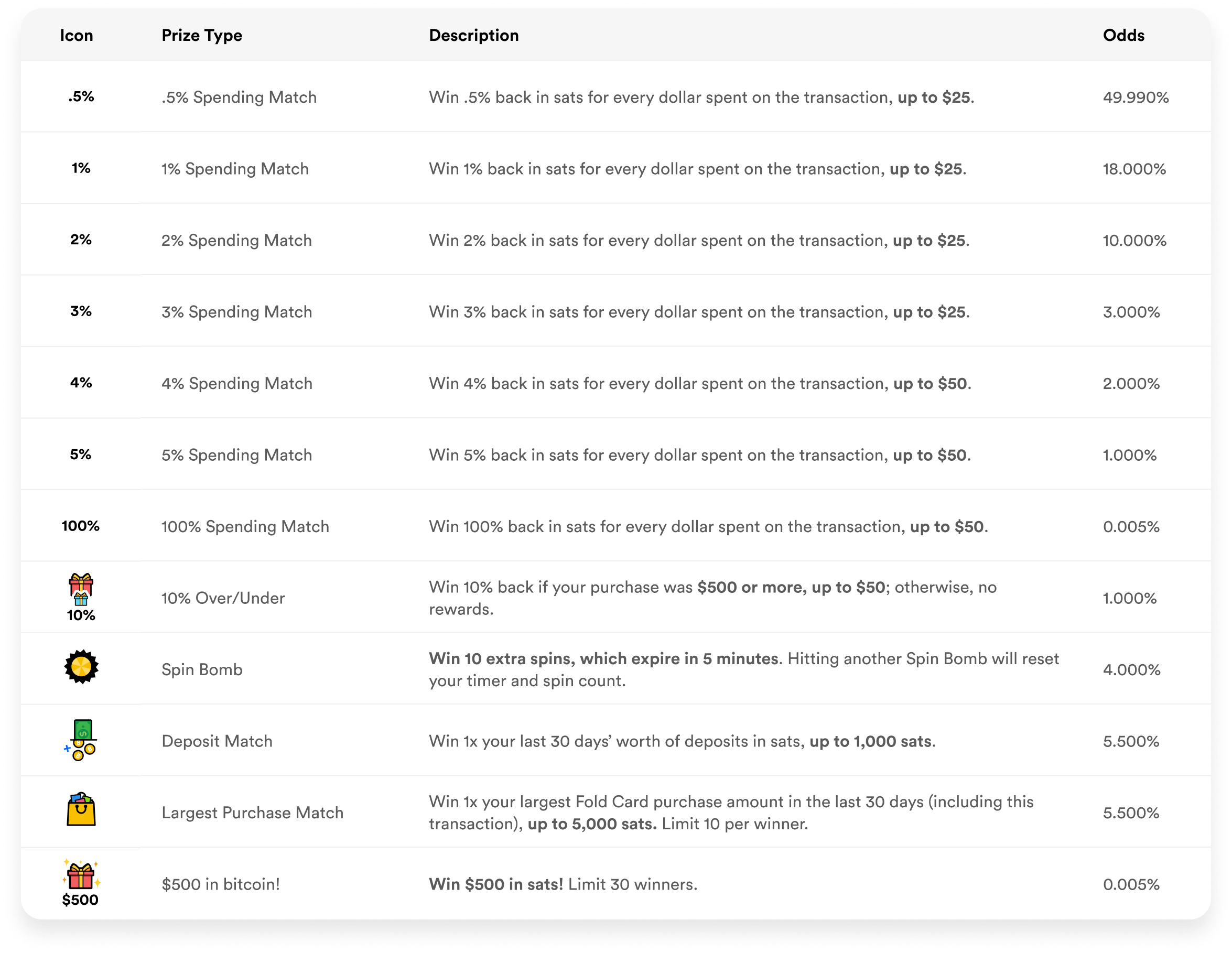Click the Icon column header
Image resolution: width=1232 pixels, height=953 pixels.
pyautogui.click(x=76, y=36)
